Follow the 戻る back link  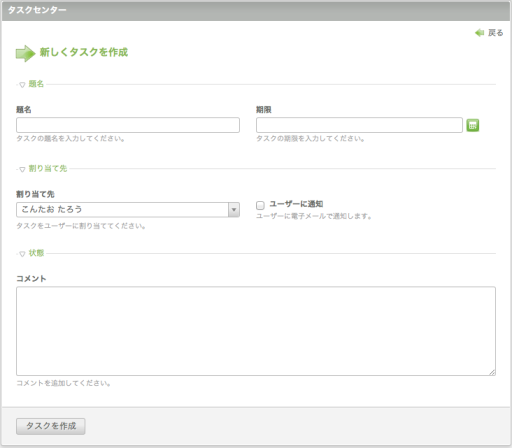point(496,33)
